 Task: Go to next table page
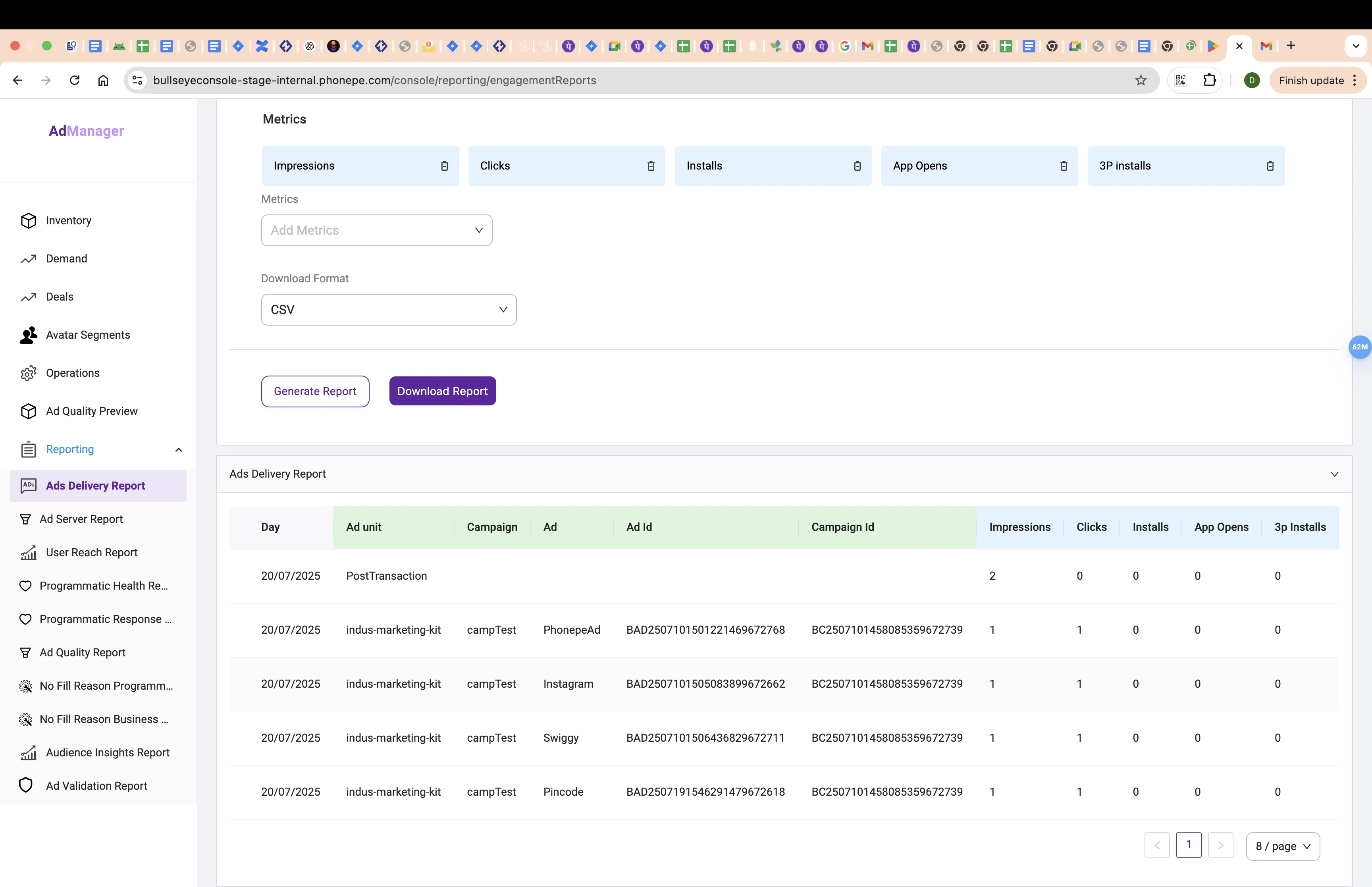(1220, 846)
